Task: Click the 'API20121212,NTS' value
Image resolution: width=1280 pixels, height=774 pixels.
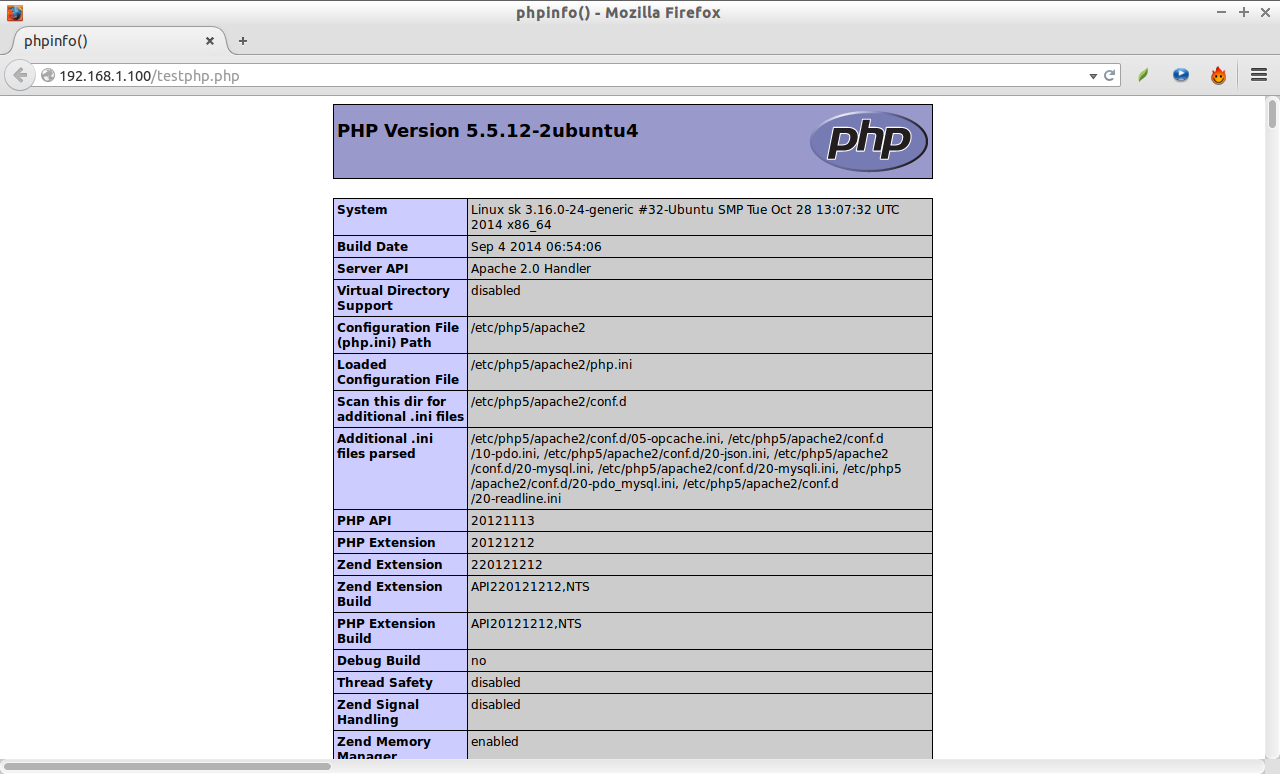Action: coord(526,624)
